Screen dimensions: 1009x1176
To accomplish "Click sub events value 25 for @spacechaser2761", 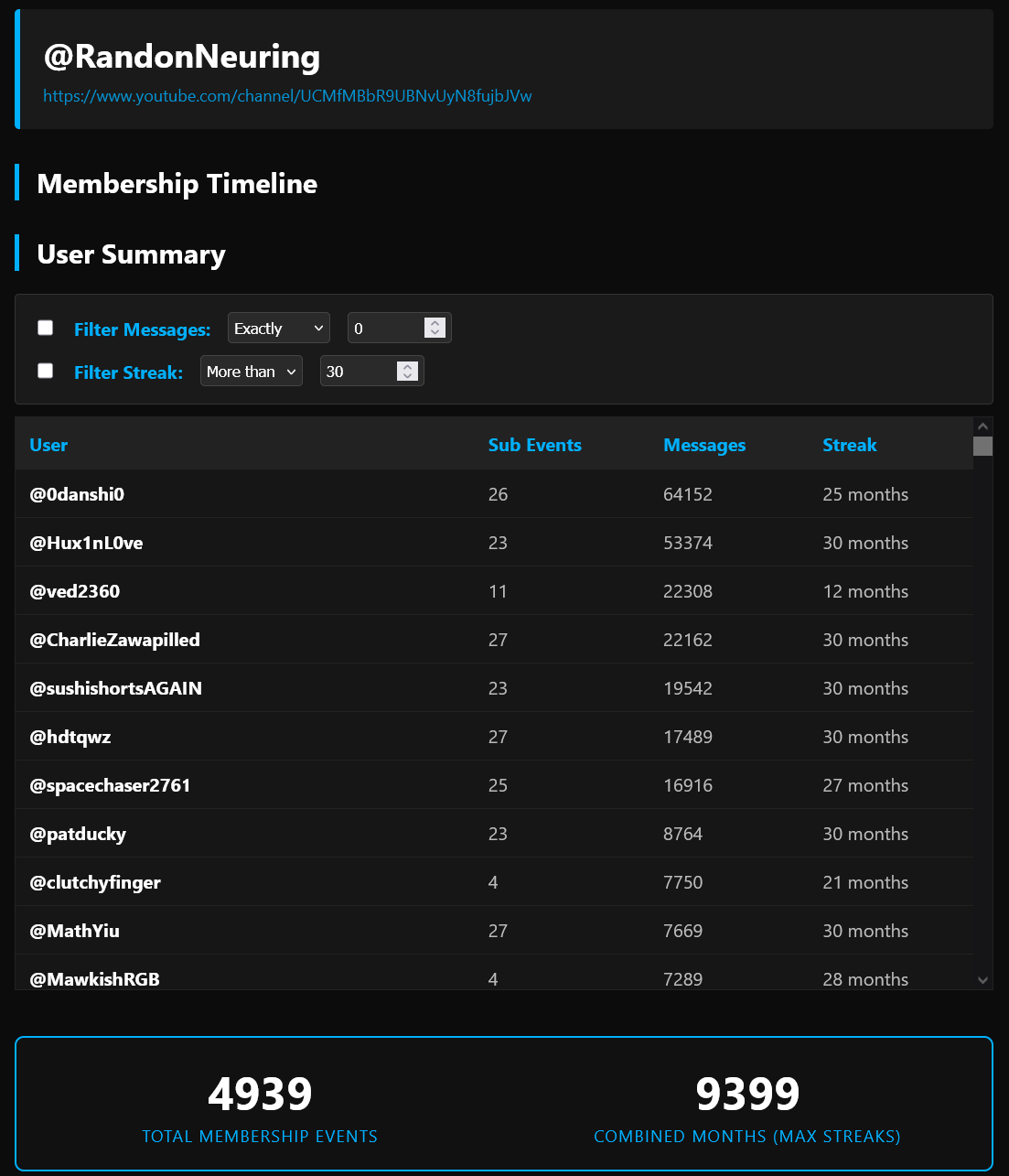I will click(x=498, y=785).
